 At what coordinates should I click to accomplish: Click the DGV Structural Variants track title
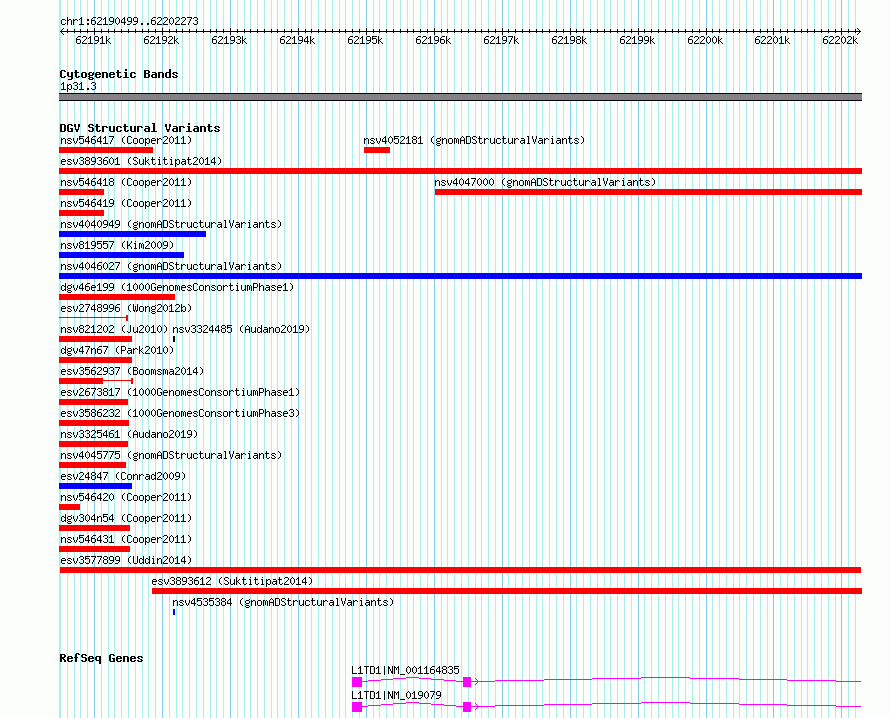(x=140, y=128)
